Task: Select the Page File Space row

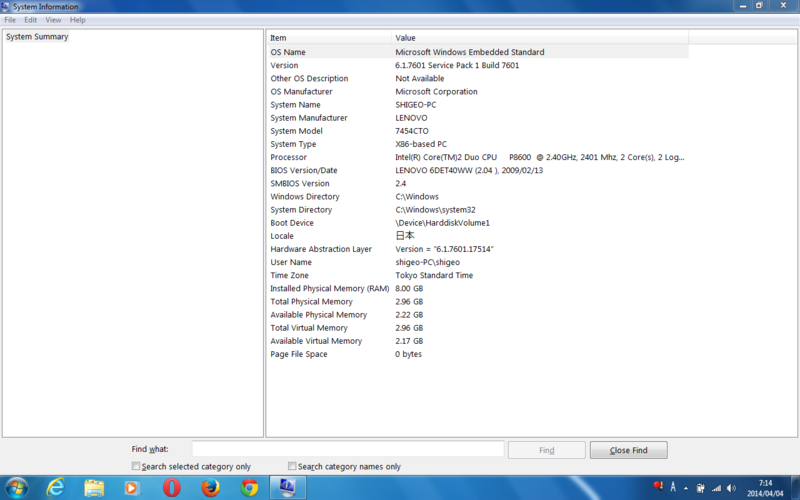Action: pos(478,355)
